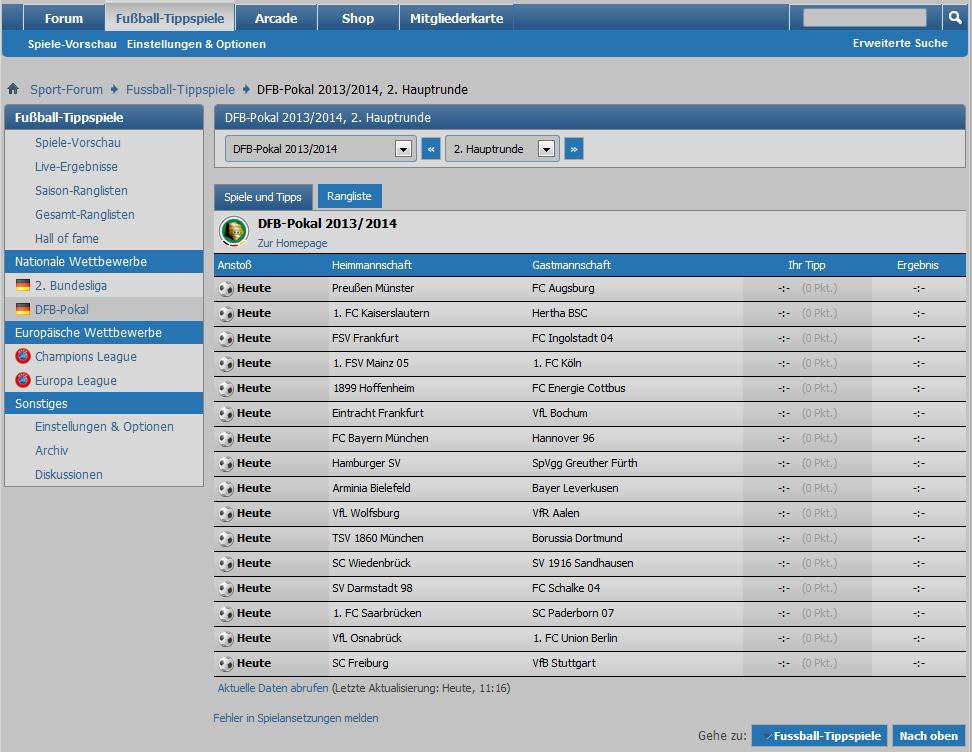Image resolution: width=972 pixels, height=752 pixels.
Task: Click the DFB-Pokal trophy logo
Action: coord(234,231)
